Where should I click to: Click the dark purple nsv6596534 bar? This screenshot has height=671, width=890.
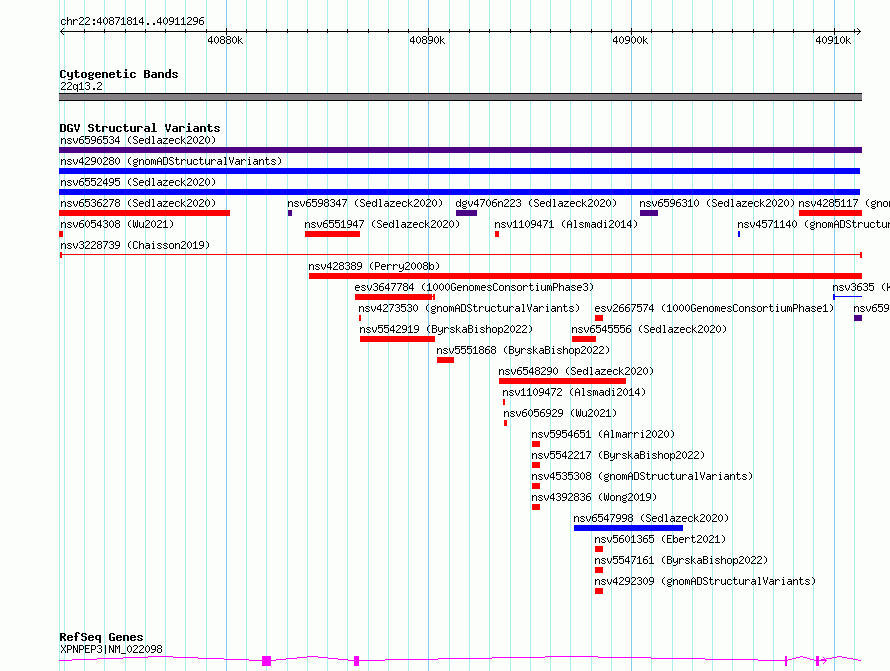coord(460,150)
